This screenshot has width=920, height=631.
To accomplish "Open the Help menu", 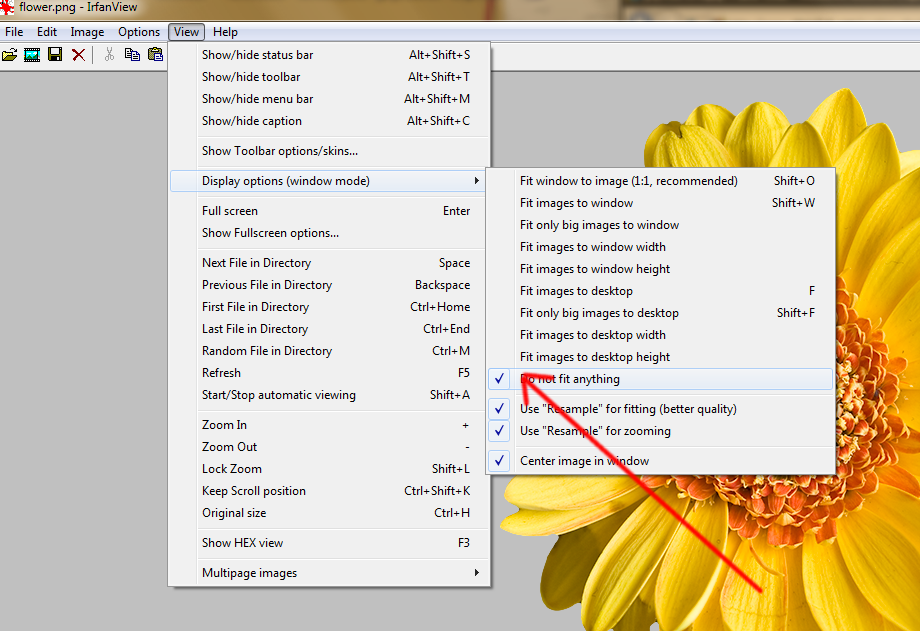I will tap(225, 32).
